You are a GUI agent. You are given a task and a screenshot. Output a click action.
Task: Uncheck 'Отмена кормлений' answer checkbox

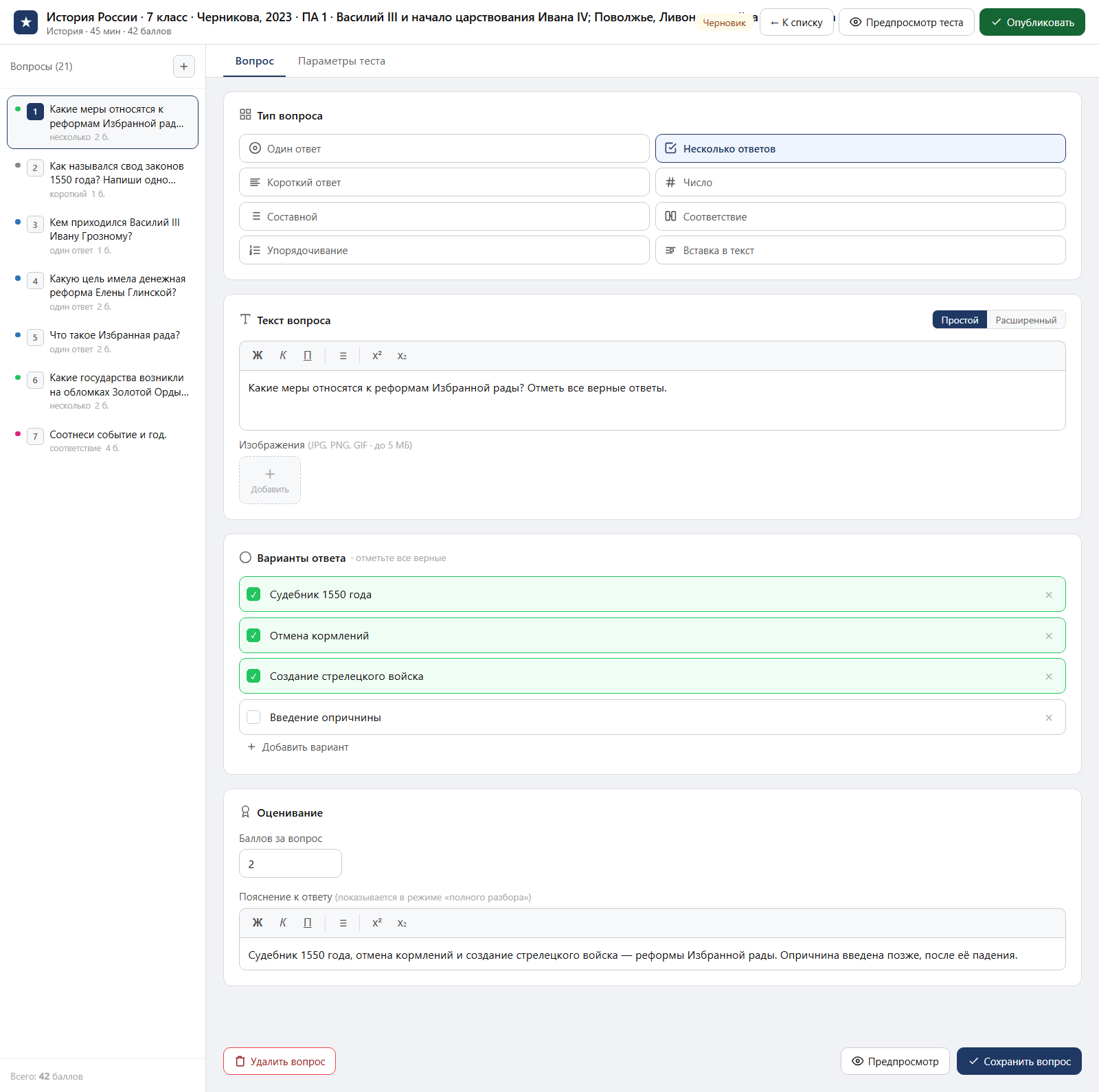coord(253,636)
